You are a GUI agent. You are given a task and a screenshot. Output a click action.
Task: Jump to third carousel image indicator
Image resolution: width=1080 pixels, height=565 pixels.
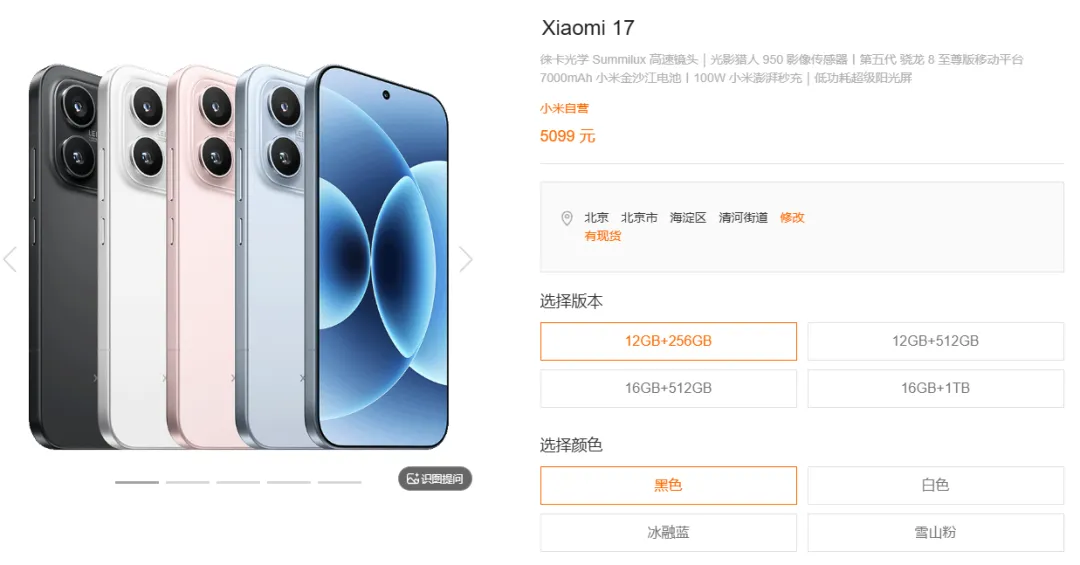238,482
